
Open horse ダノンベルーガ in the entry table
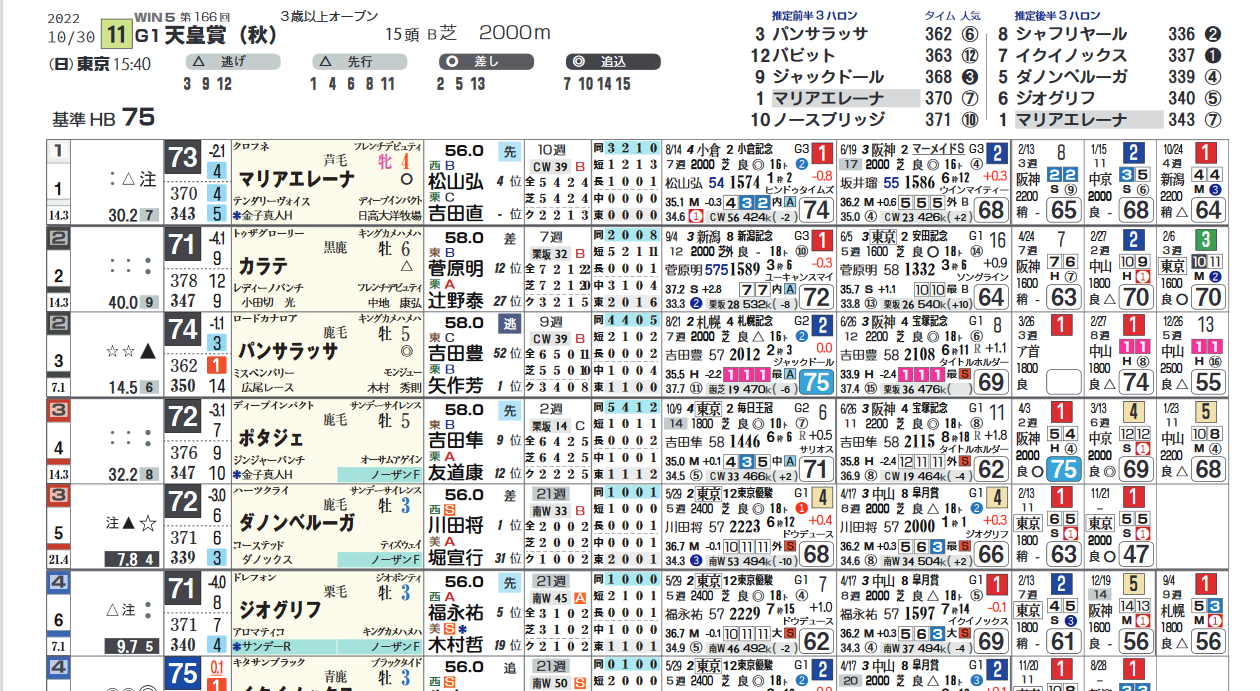[x=296, y=523]
